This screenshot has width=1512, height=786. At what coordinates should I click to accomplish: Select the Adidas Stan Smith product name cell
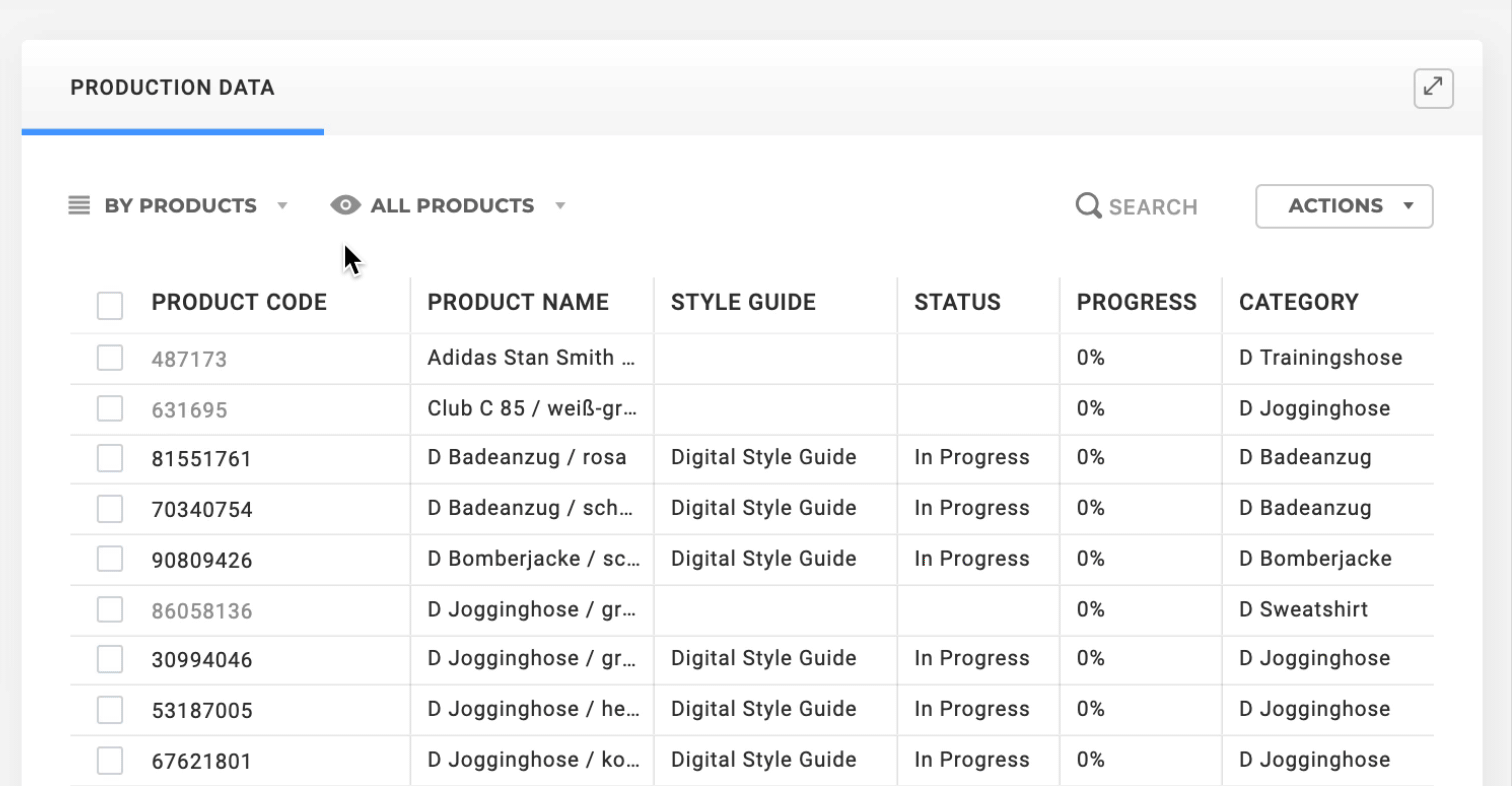tap(531, 358)
